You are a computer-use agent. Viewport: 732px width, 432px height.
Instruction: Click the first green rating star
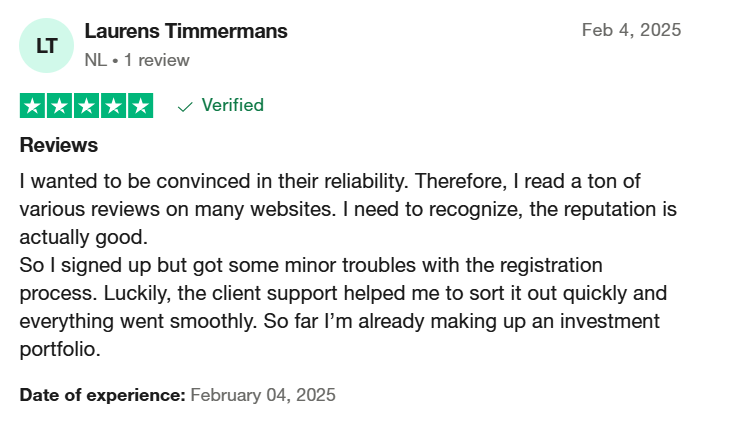[32, 106]
